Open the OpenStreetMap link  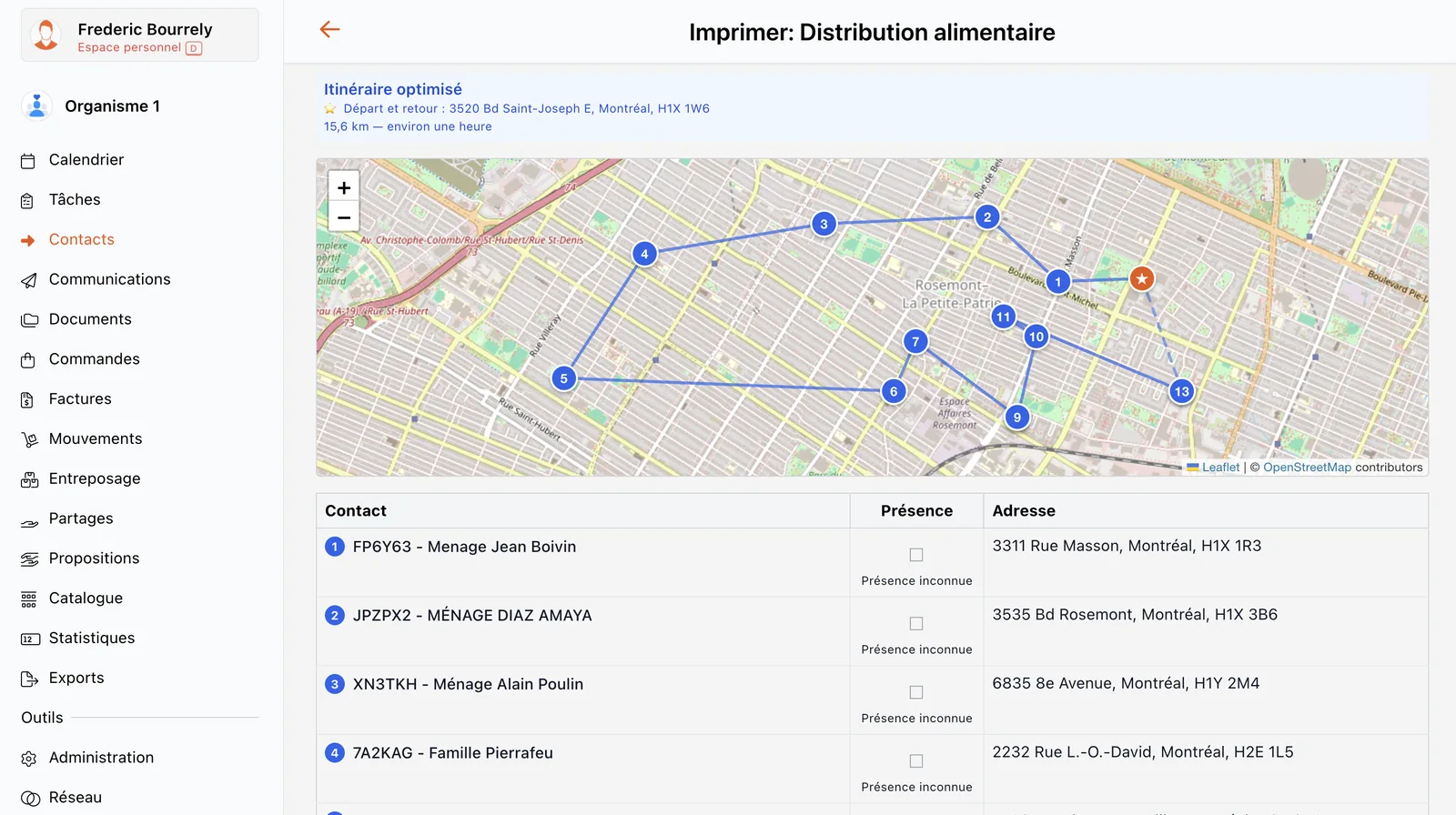click(1307, 468)
